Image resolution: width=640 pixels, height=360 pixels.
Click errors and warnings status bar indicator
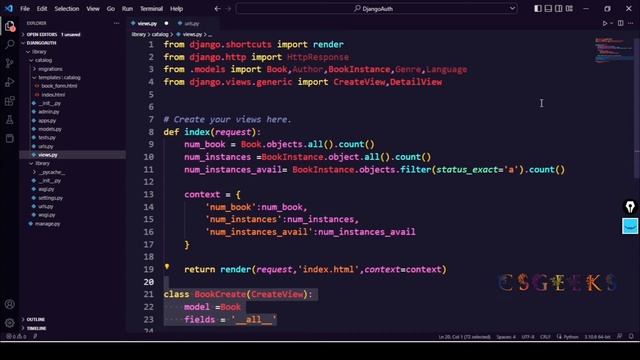(16, 336)
